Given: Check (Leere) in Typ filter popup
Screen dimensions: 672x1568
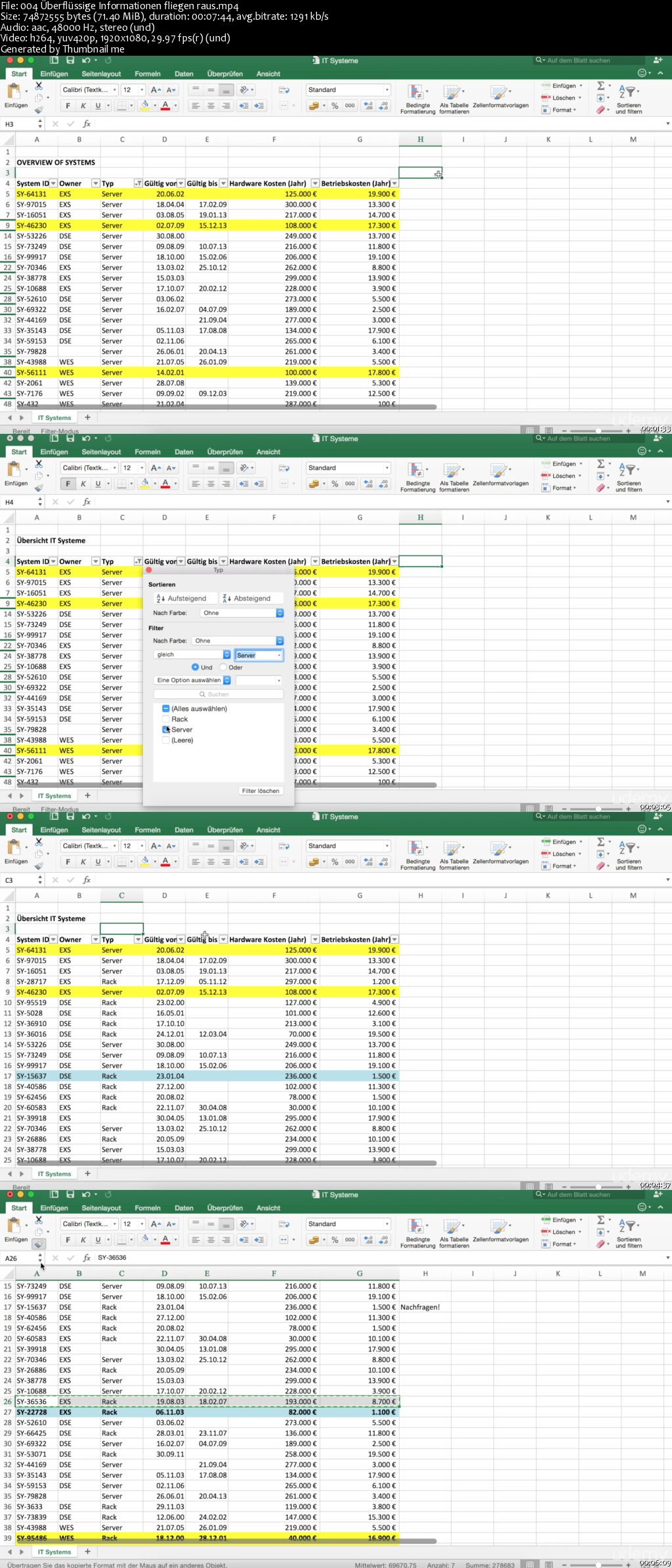Looking at the screenshot, I should pyautogui.click(x=166, y=740).
